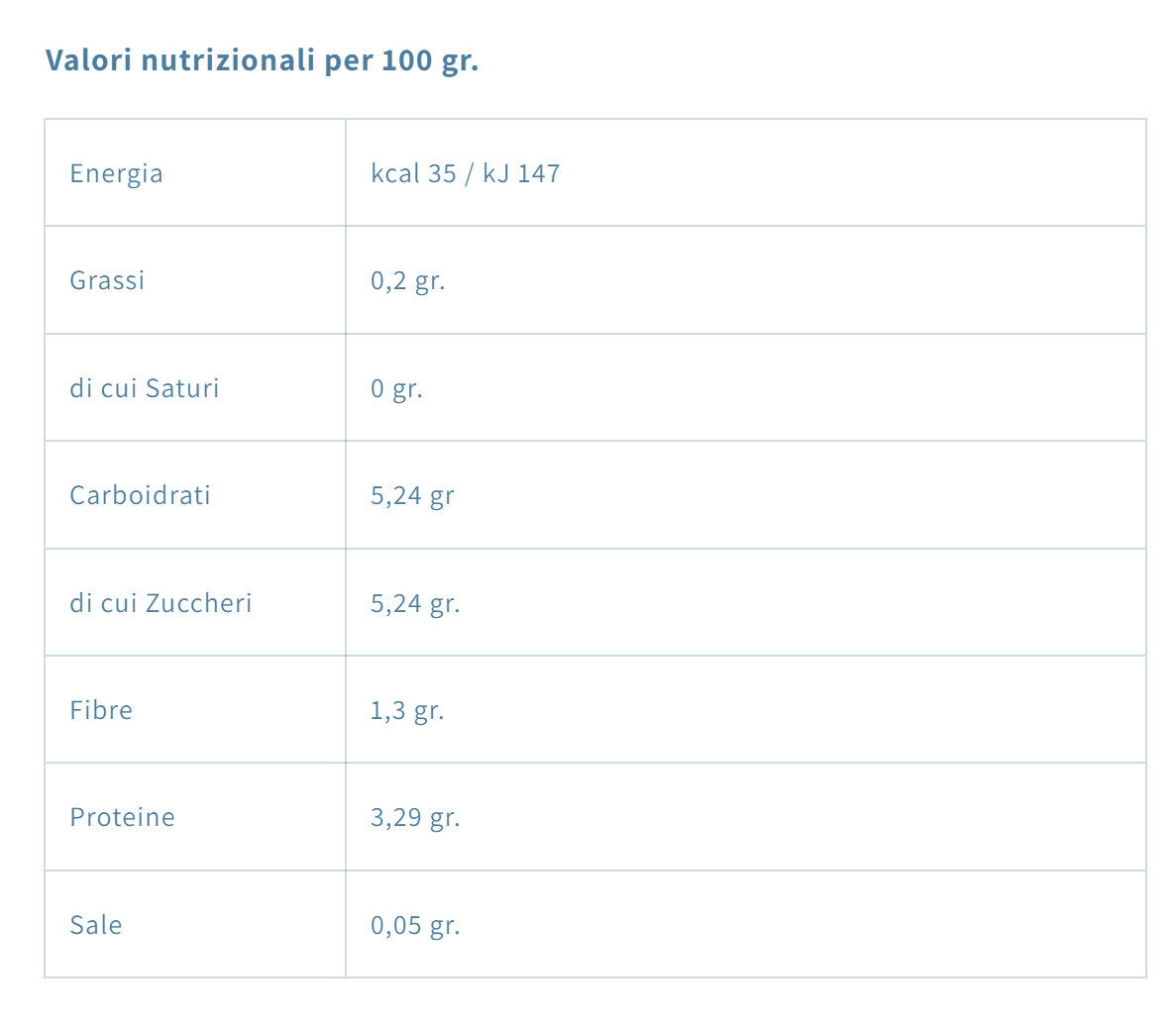Viewport: 1176px width, 1029px height.
Task: Click the word 'nutrizionali' in the heading
Action: coord(228,60)
